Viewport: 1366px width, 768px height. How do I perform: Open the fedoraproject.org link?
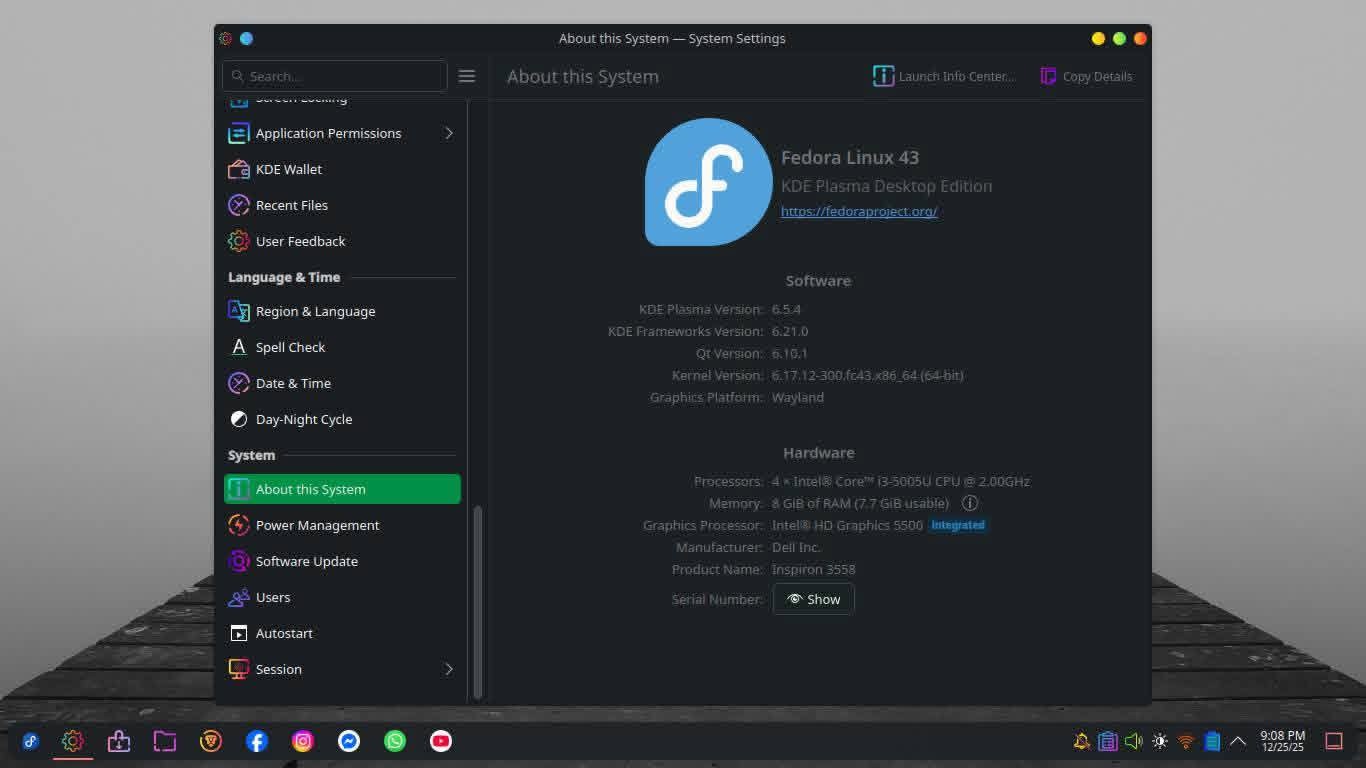(x=859, y=211)
